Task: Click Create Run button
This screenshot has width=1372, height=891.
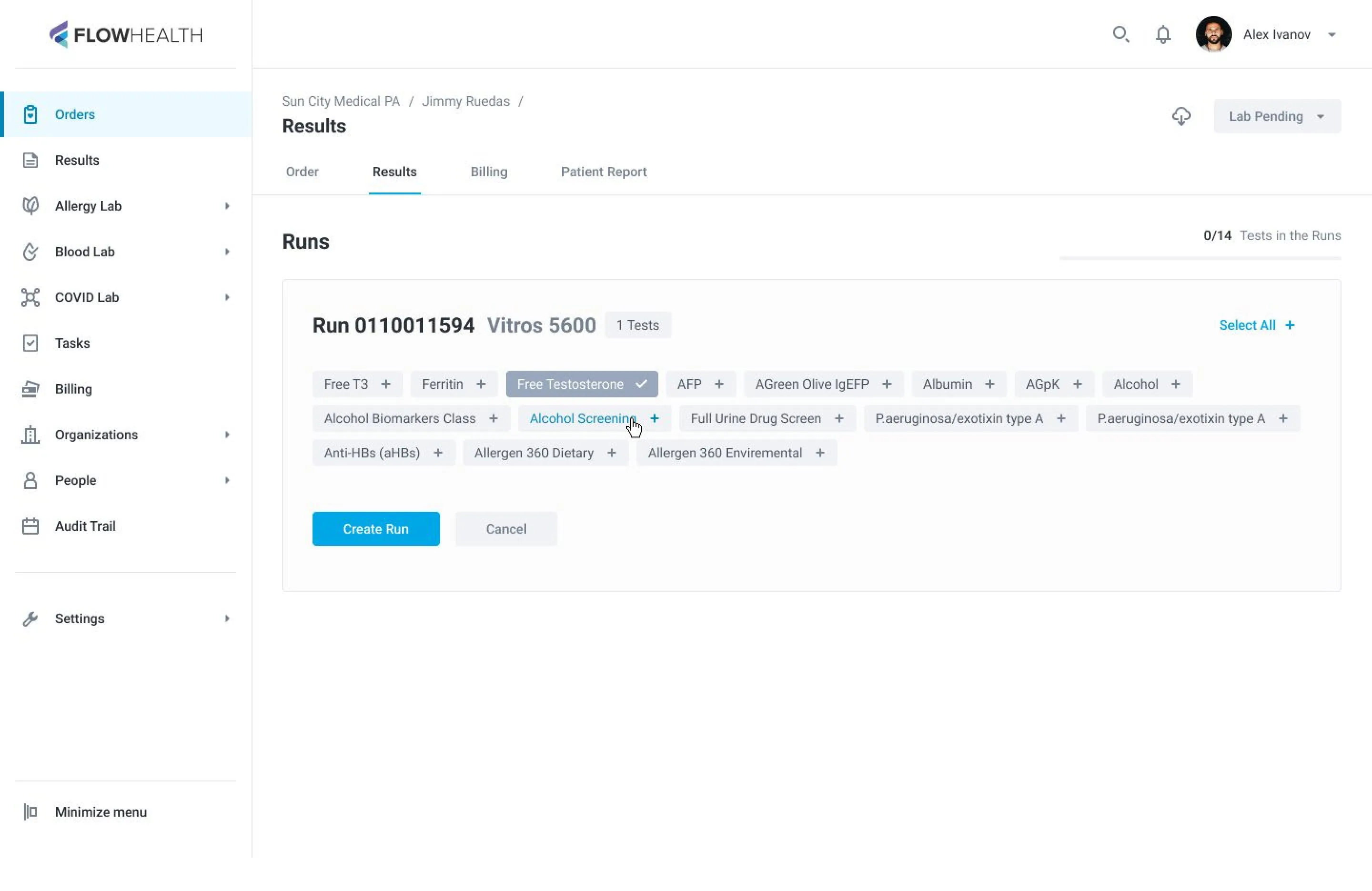Action: (x=376, y=529)
